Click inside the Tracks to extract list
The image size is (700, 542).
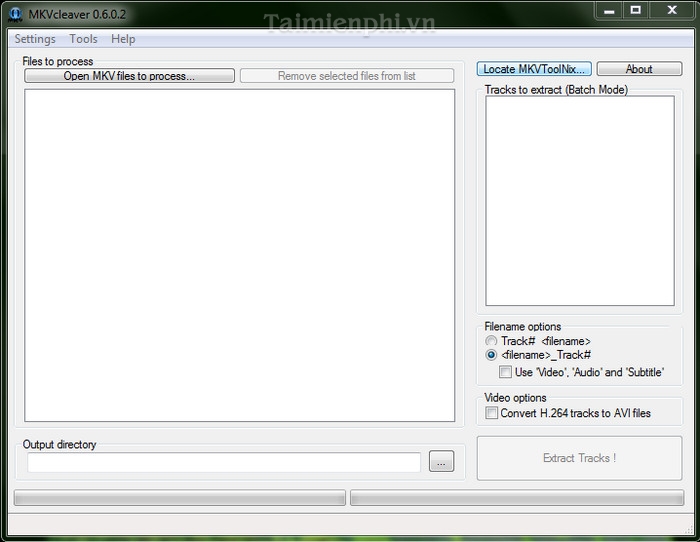pos(579,200)
